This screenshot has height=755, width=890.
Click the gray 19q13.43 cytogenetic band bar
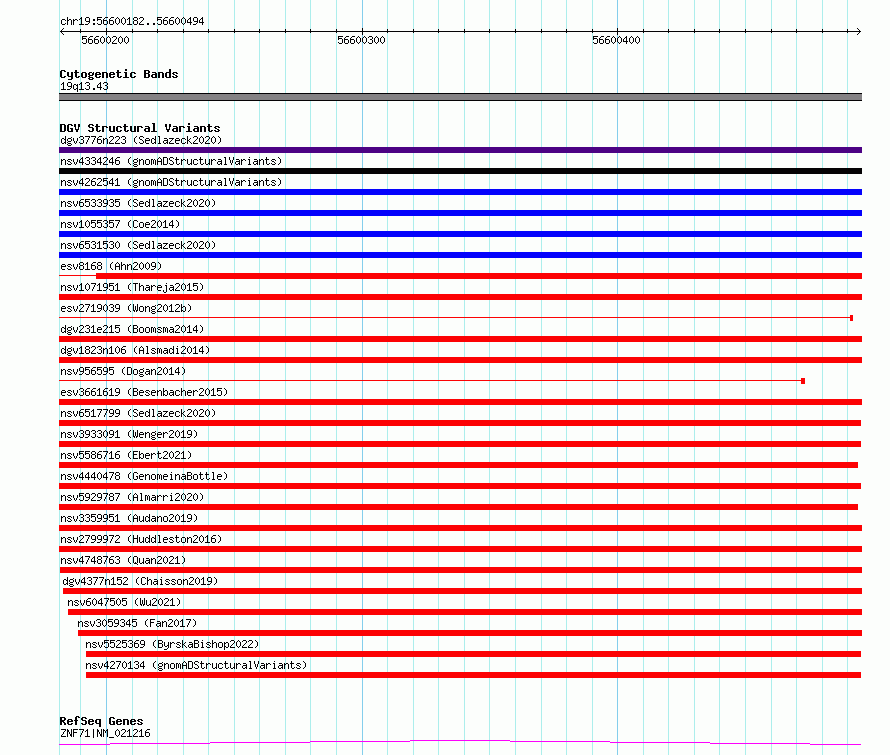click(x=460, y=97)
